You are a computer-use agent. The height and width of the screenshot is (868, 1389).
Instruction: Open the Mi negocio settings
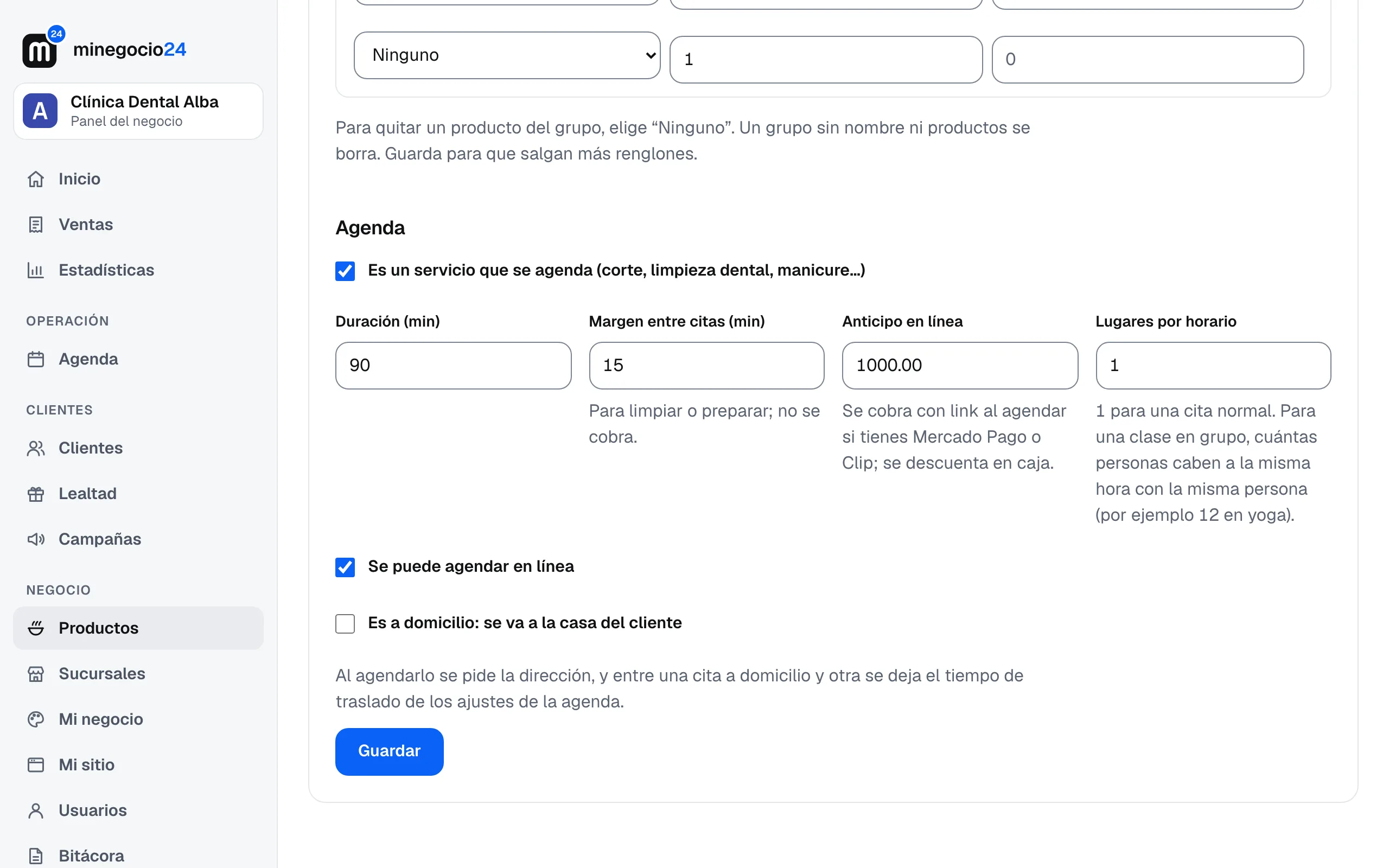tap(138, 719)
